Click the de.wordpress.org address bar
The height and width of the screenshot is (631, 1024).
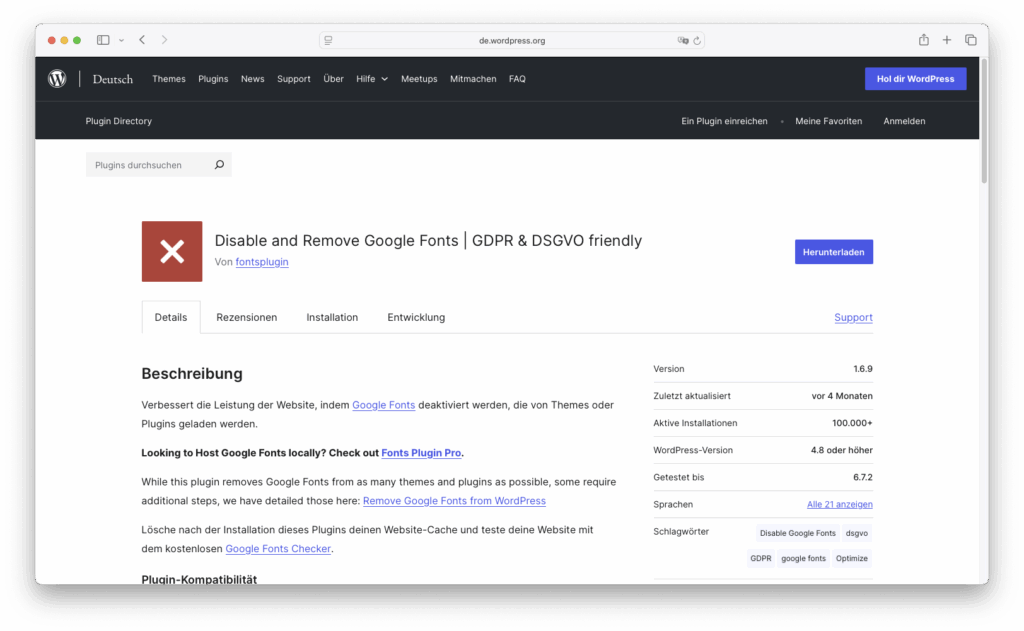pyautogui.click(x=511, y=40)
